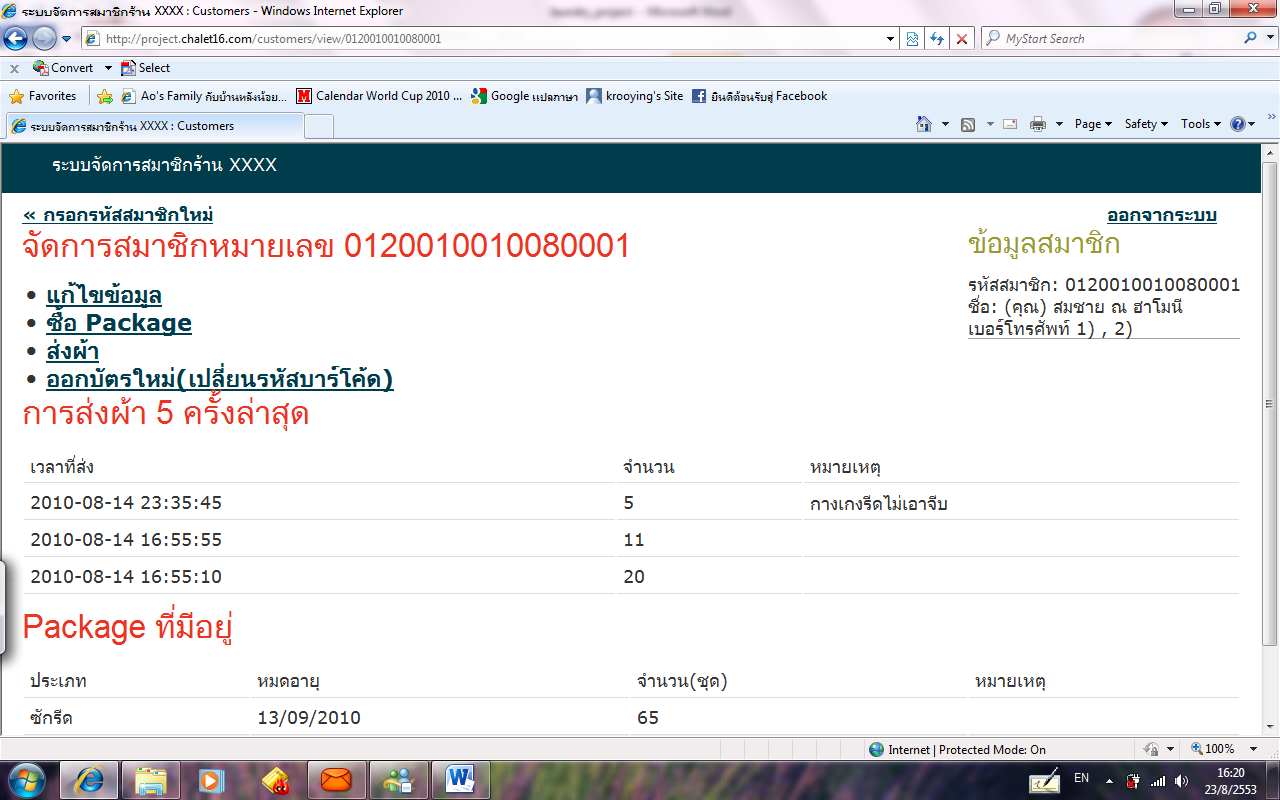This screenshot has width=1280, height=800.
Task: Click the browser Back arrow button
Action: coord(16,39)
